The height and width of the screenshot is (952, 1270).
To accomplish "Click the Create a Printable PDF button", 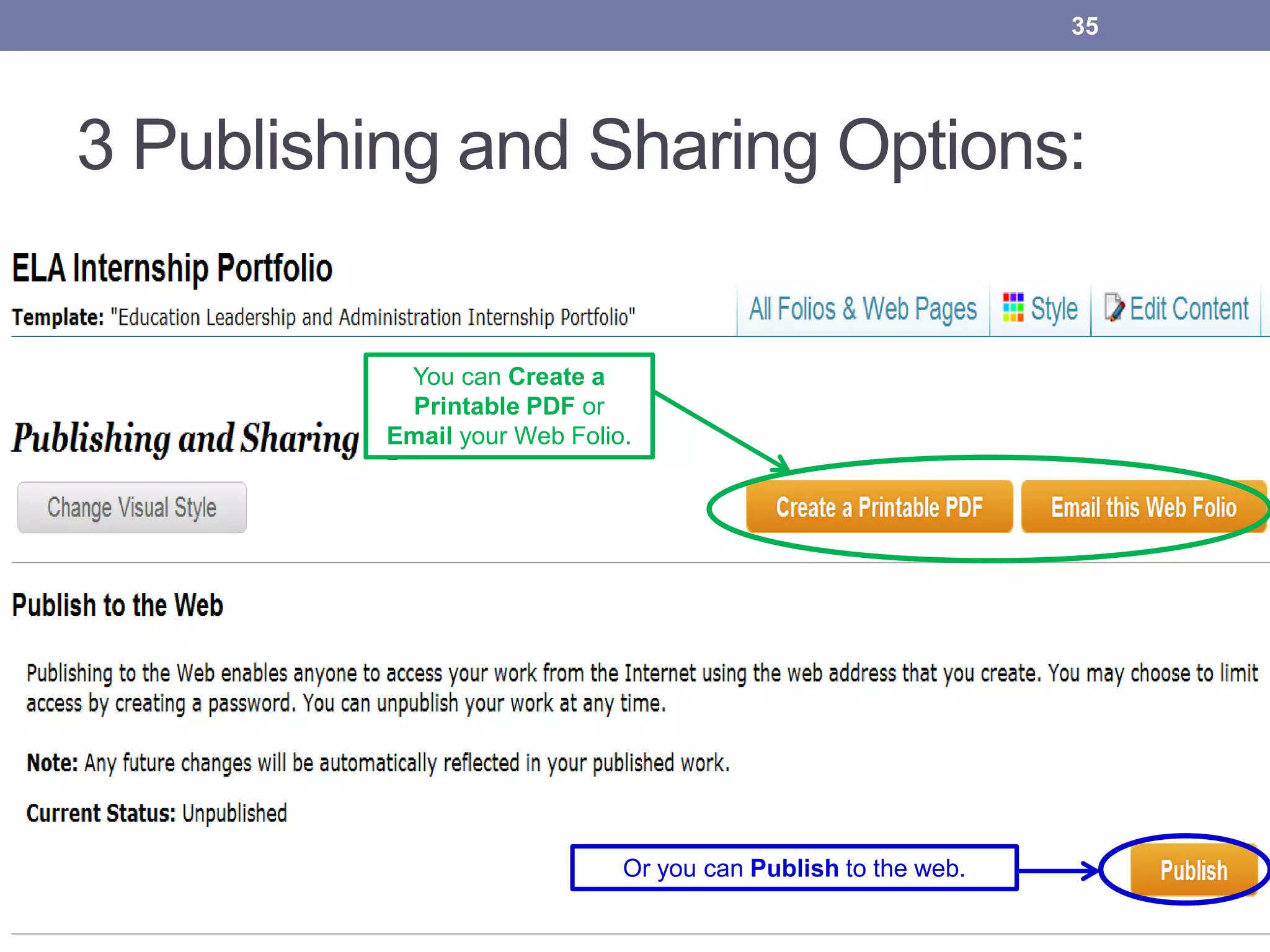I will (879, 507).
